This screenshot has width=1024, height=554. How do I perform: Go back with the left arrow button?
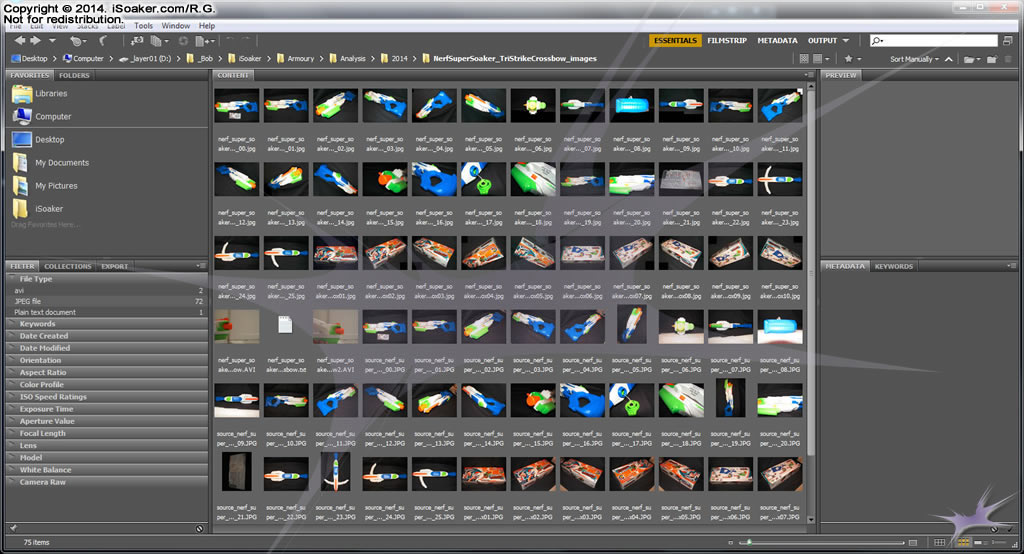pyautogui.click(x=20, y=41)
